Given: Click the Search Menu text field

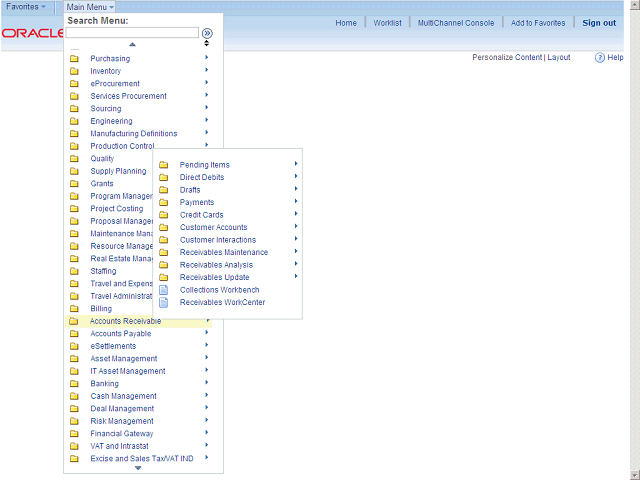Looking at the screenshot, I should tap(132, 33).
